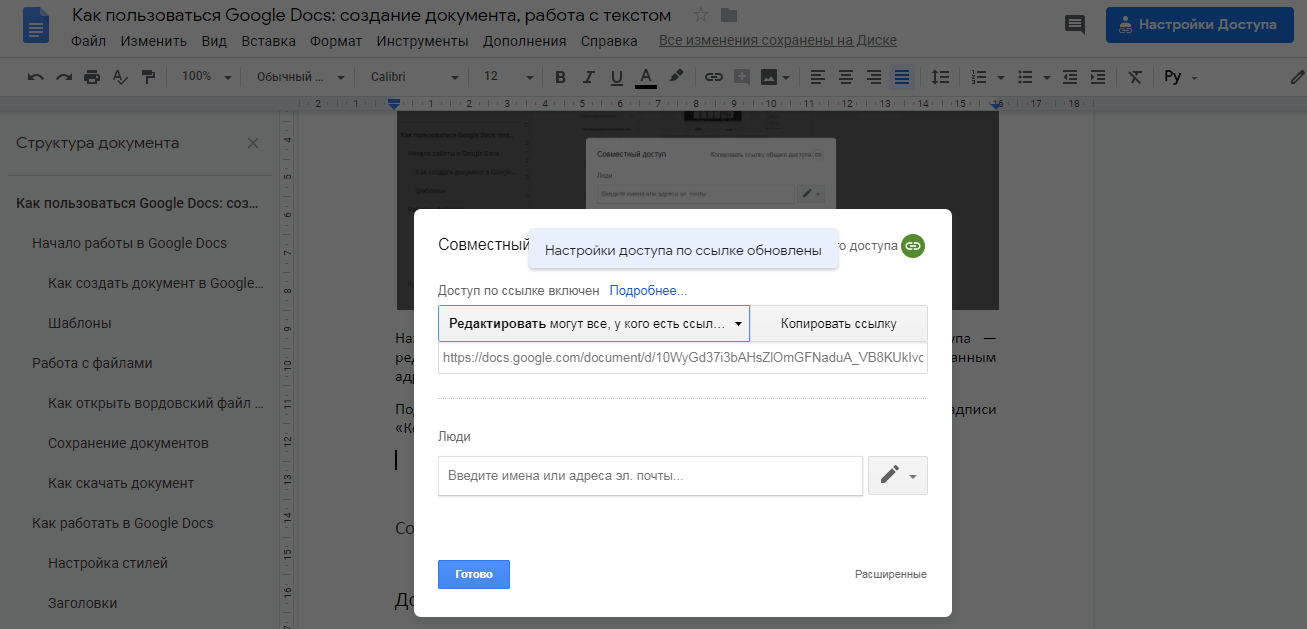
Task: Insert a link using the chain icon
Action: click(713, 76)
